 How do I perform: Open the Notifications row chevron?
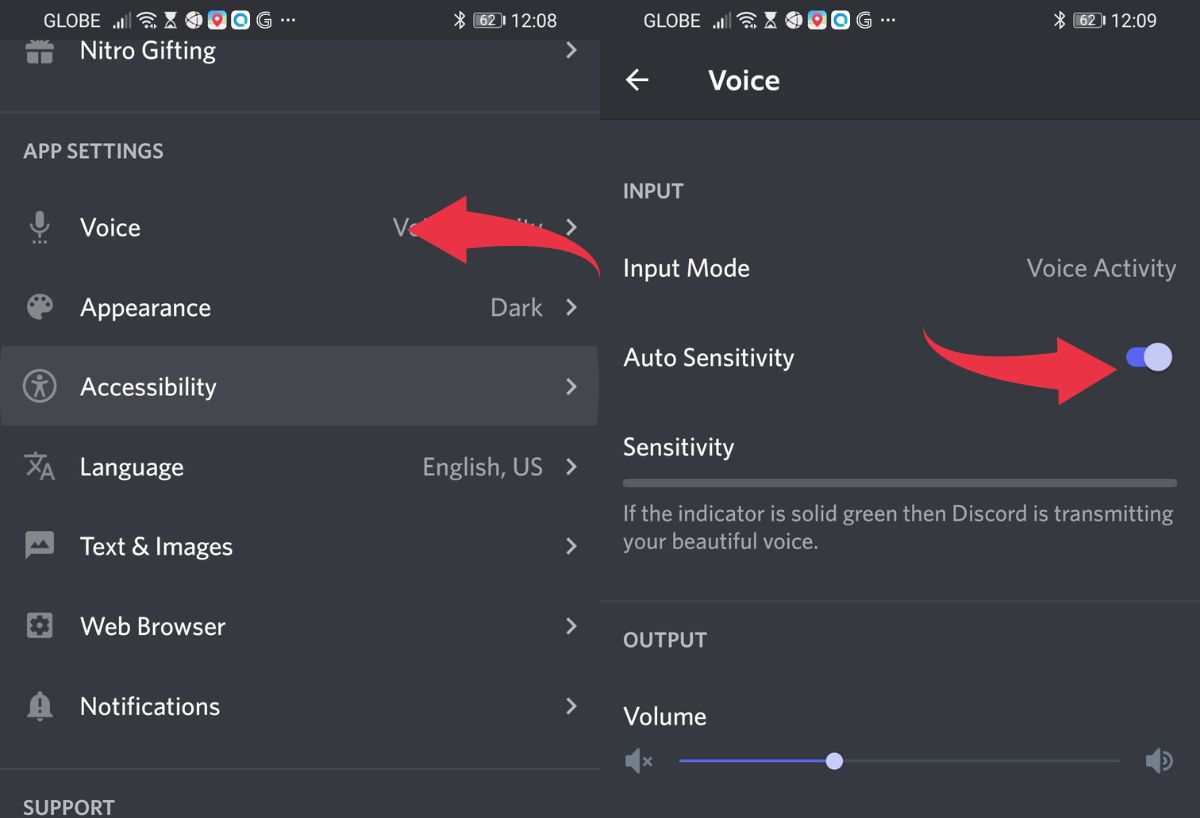pos(571,706)
